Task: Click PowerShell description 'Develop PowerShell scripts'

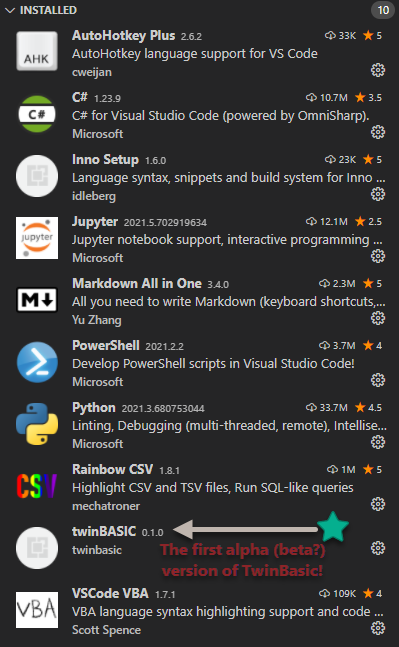Action: click(213, 364)
